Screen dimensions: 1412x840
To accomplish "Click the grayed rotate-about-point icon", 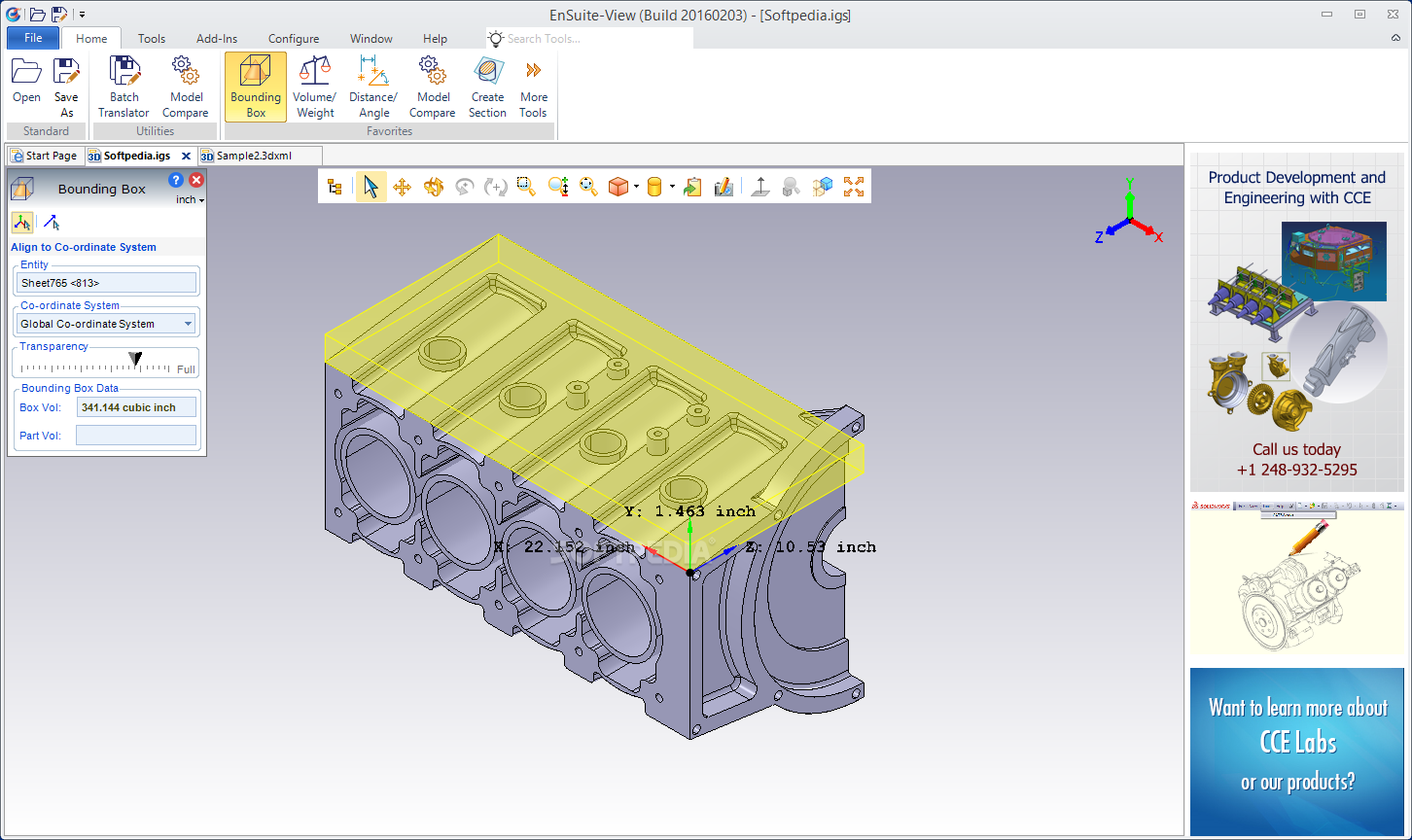I will [464, 187].
